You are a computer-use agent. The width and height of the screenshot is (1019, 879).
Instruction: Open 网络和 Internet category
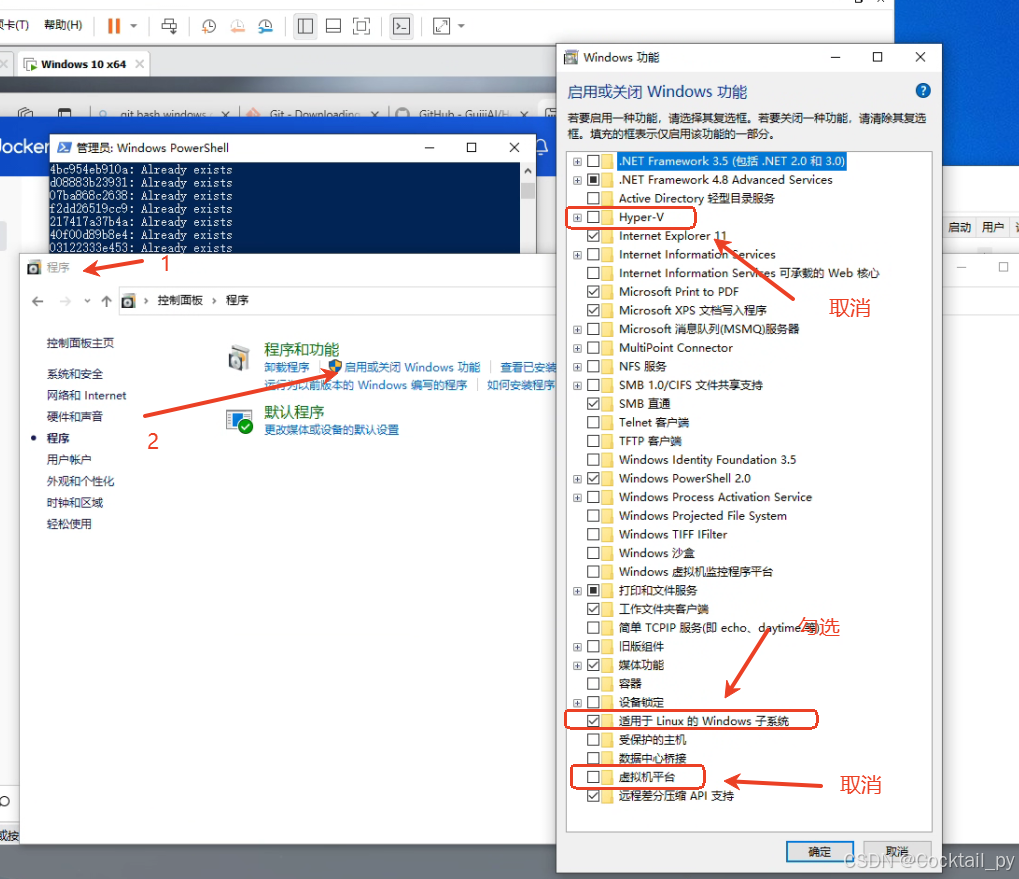(86, 395)
